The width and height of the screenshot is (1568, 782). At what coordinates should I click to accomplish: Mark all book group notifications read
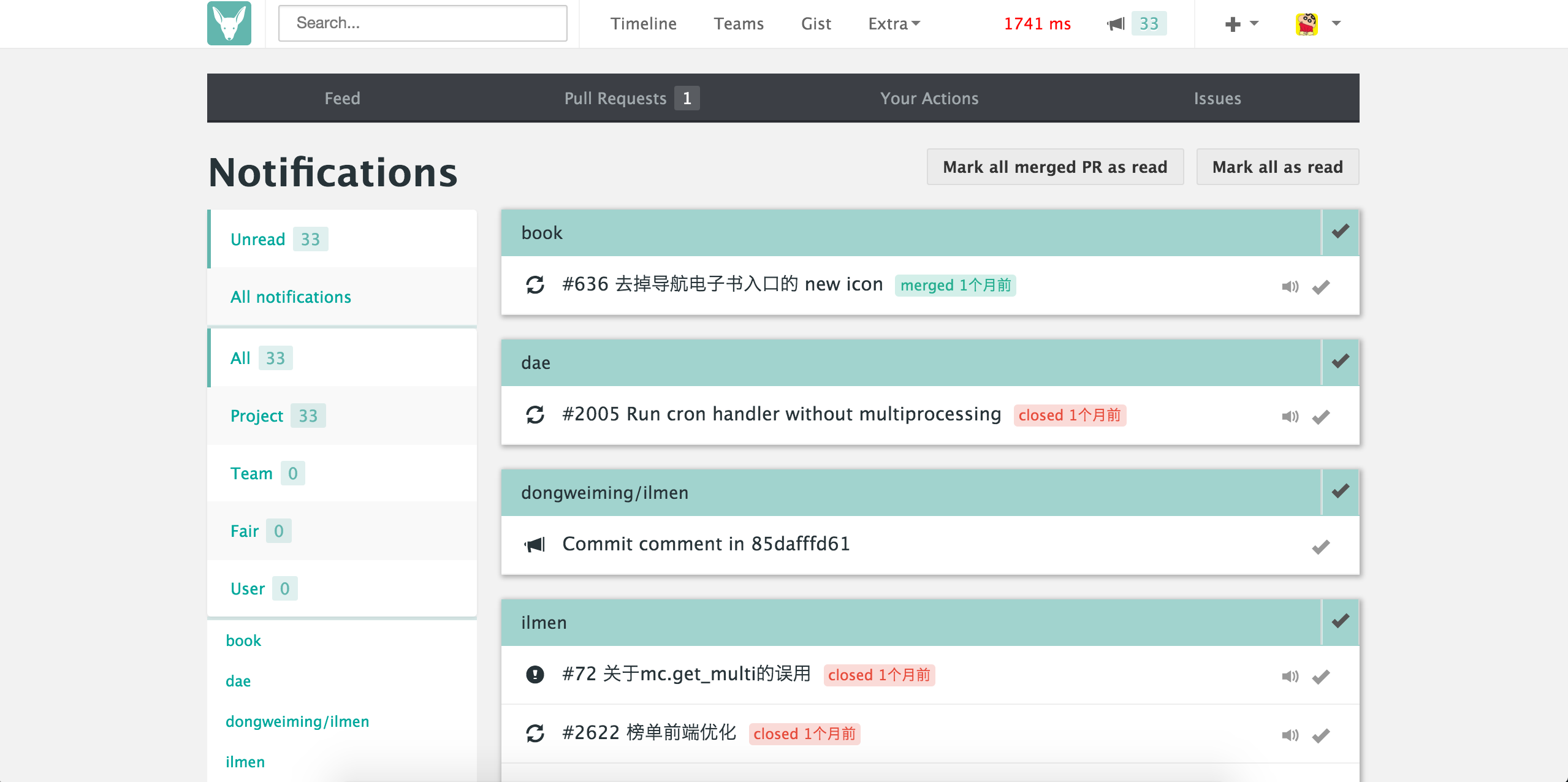click(x=1341, y=232)
